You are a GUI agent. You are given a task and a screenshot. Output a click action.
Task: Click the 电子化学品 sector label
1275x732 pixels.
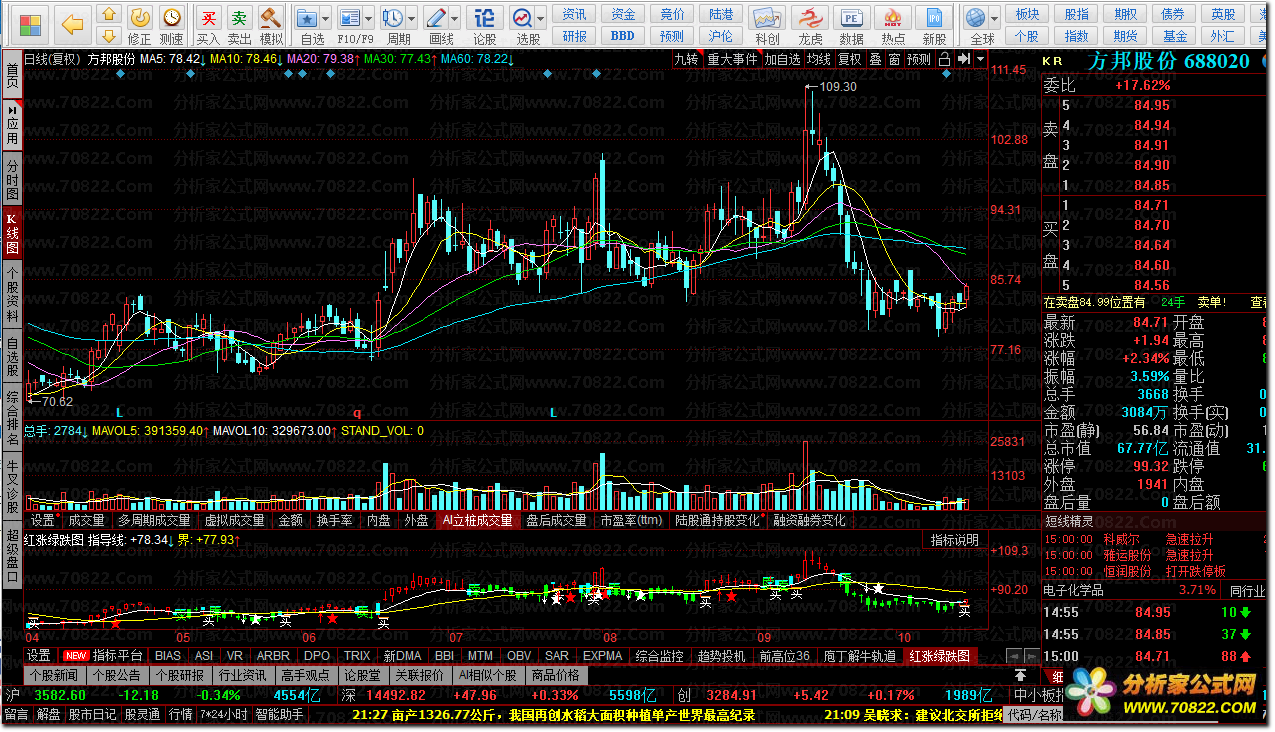(x=1073, y=590)
